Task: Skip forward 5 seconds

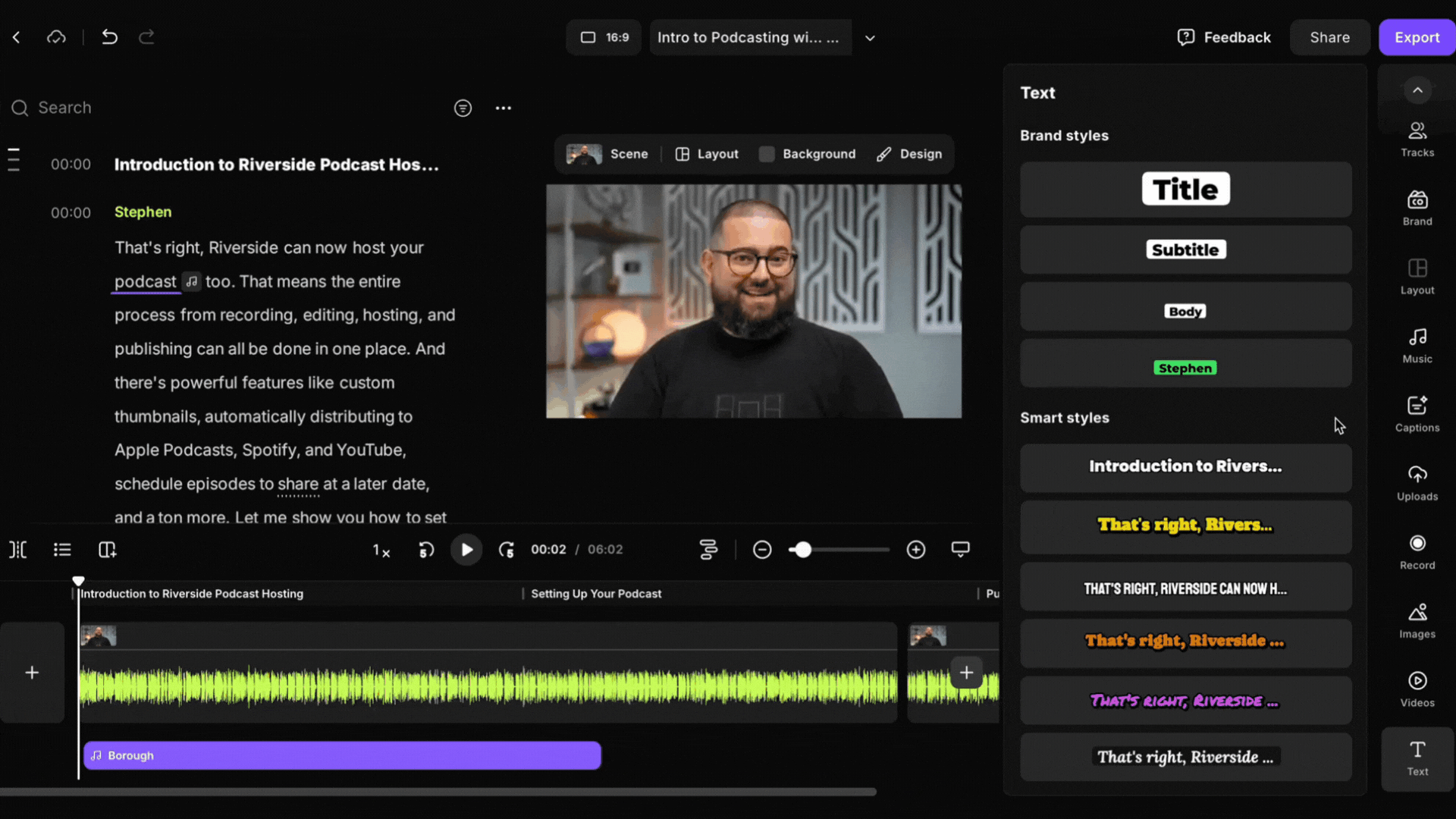Action: pyautogui.click(x=507, y=550)
